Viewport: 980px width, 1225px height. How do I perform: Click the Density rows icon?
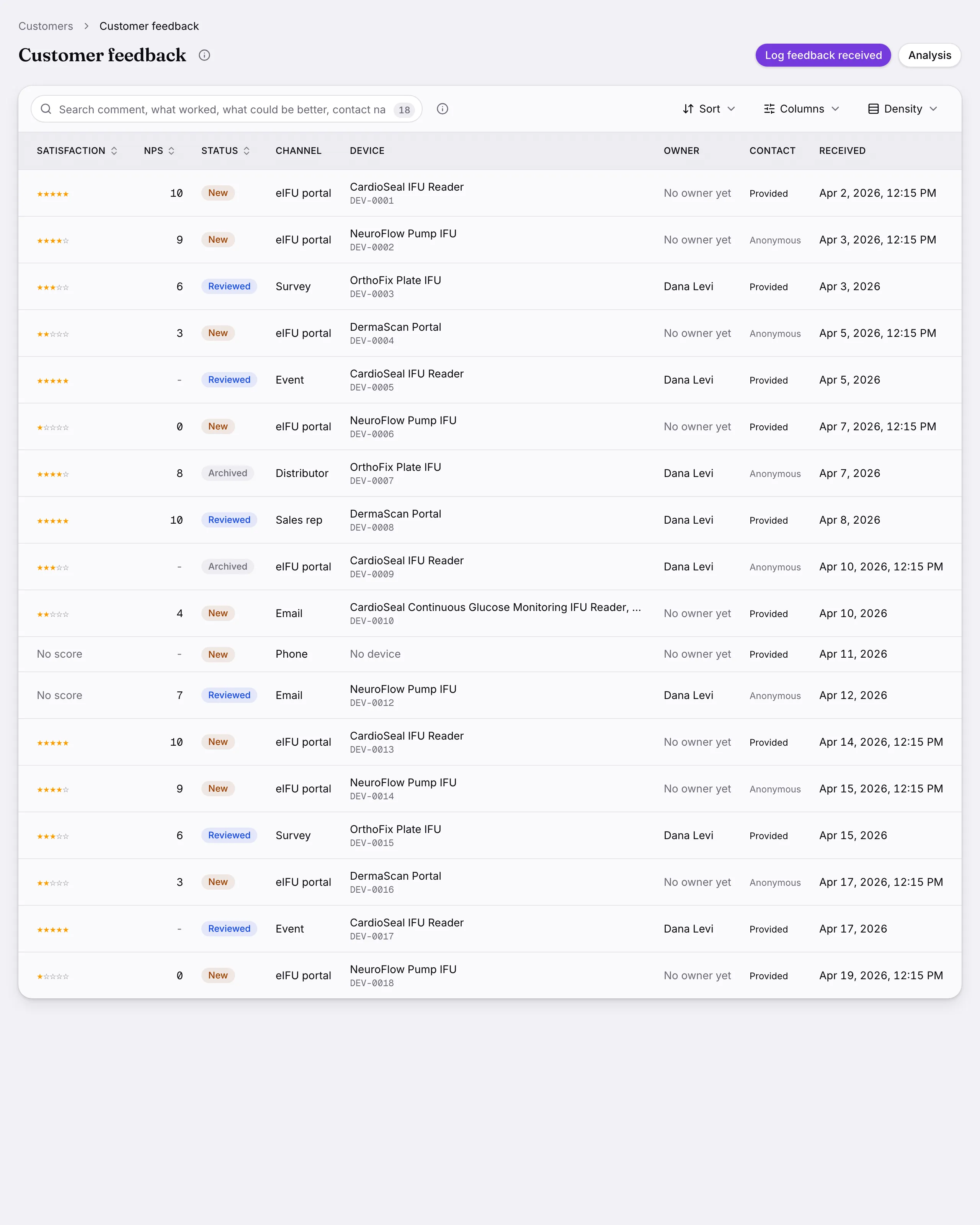point(873,108)
